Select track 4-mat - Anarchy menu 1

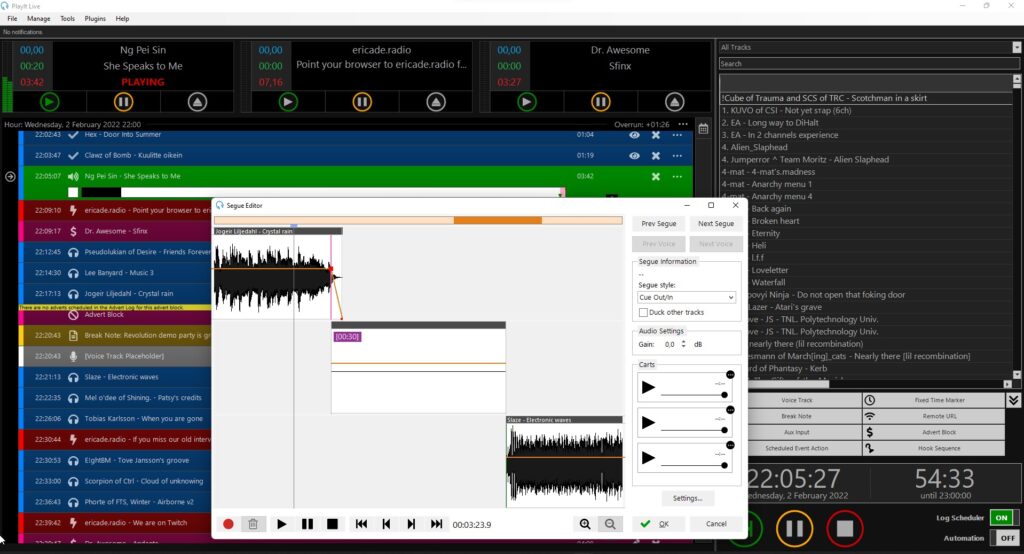coord(766,184)
